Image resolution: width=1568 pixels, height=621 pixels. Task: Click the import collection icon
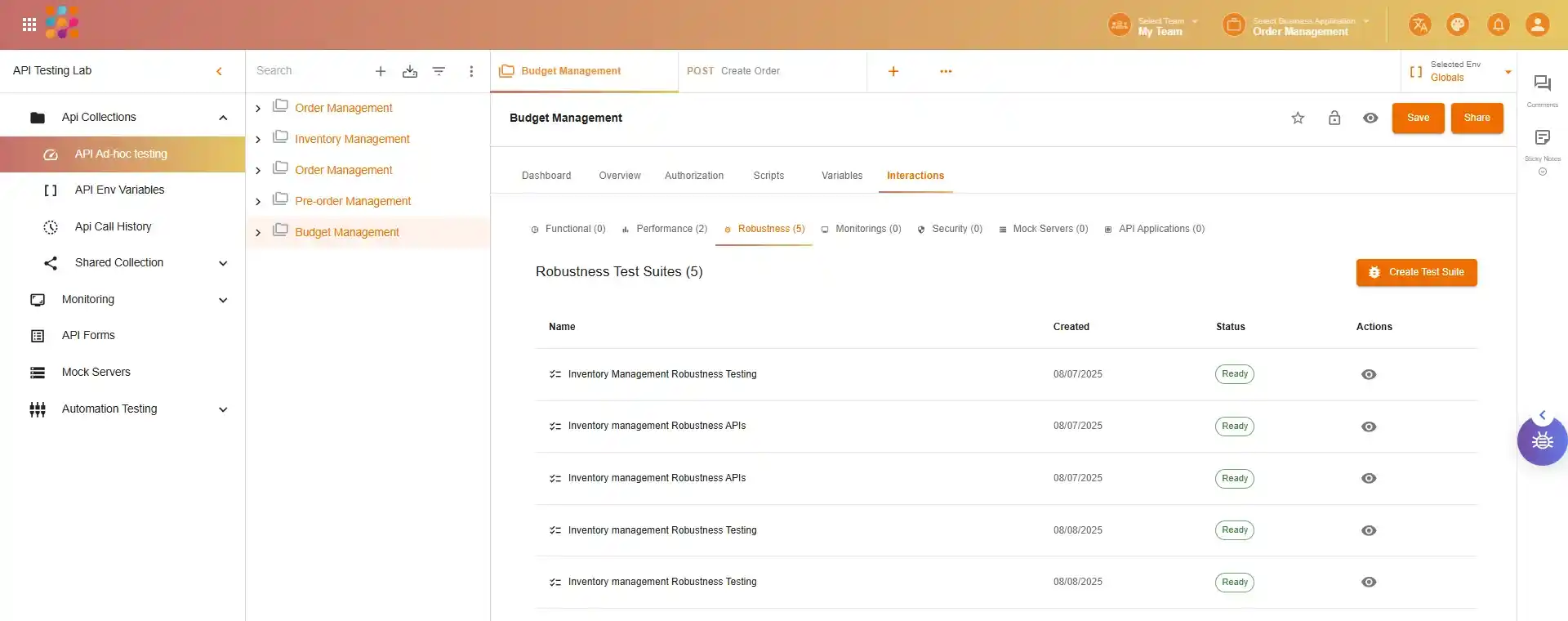[410, 72]
